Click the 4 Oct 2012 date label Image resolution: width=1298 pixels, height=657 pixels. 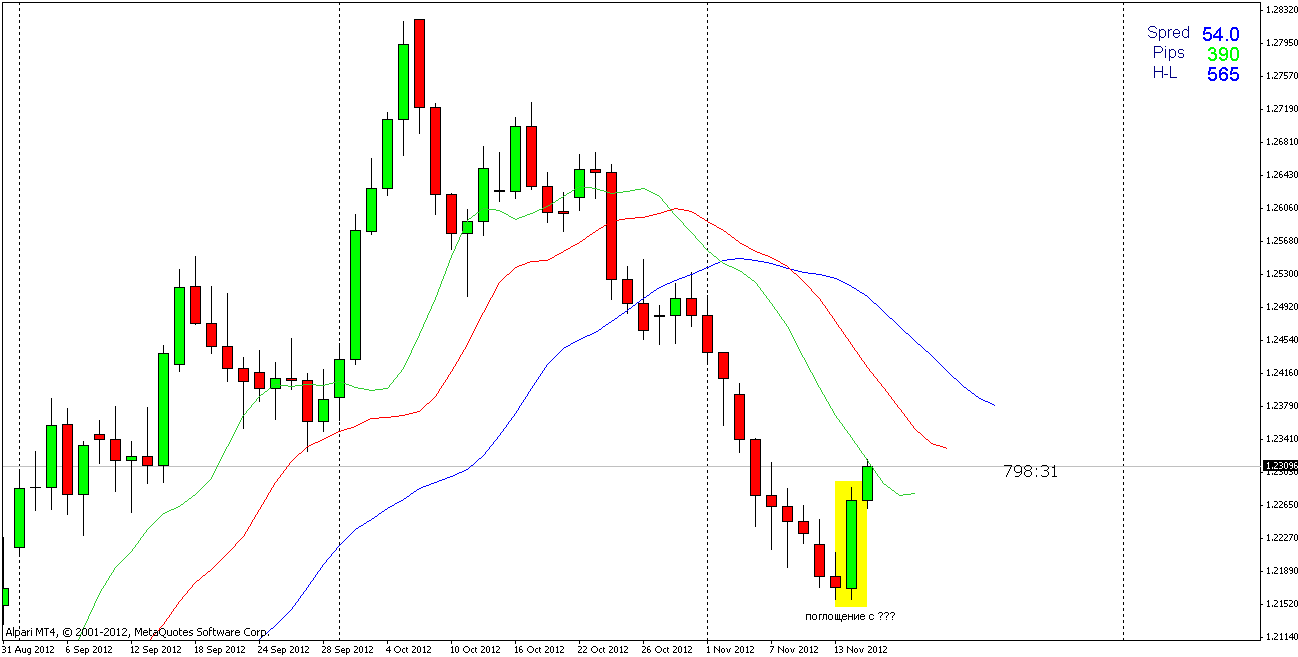(409, 649)
